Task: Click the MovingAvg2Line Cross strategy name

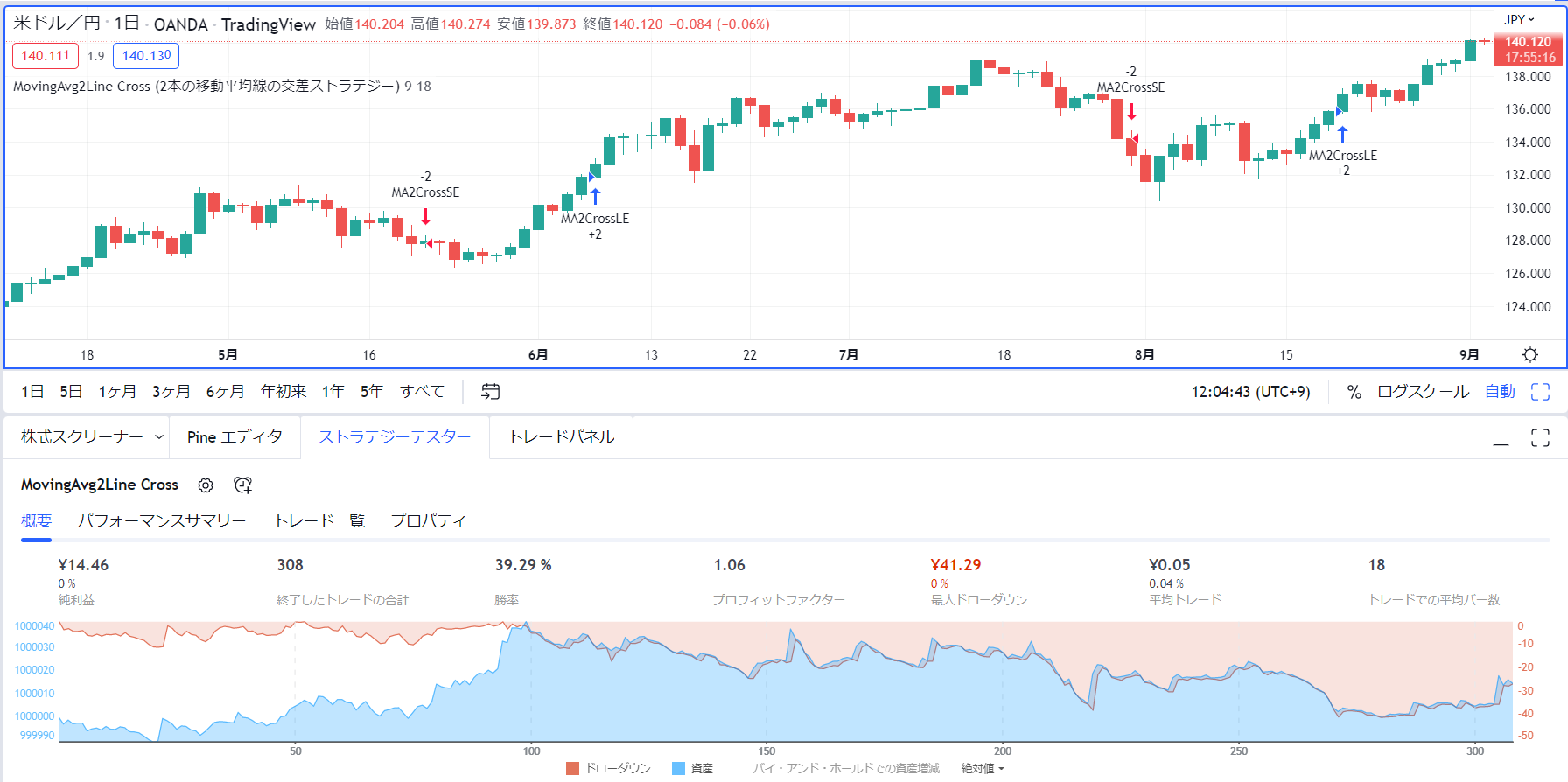Action: point(100,485)
